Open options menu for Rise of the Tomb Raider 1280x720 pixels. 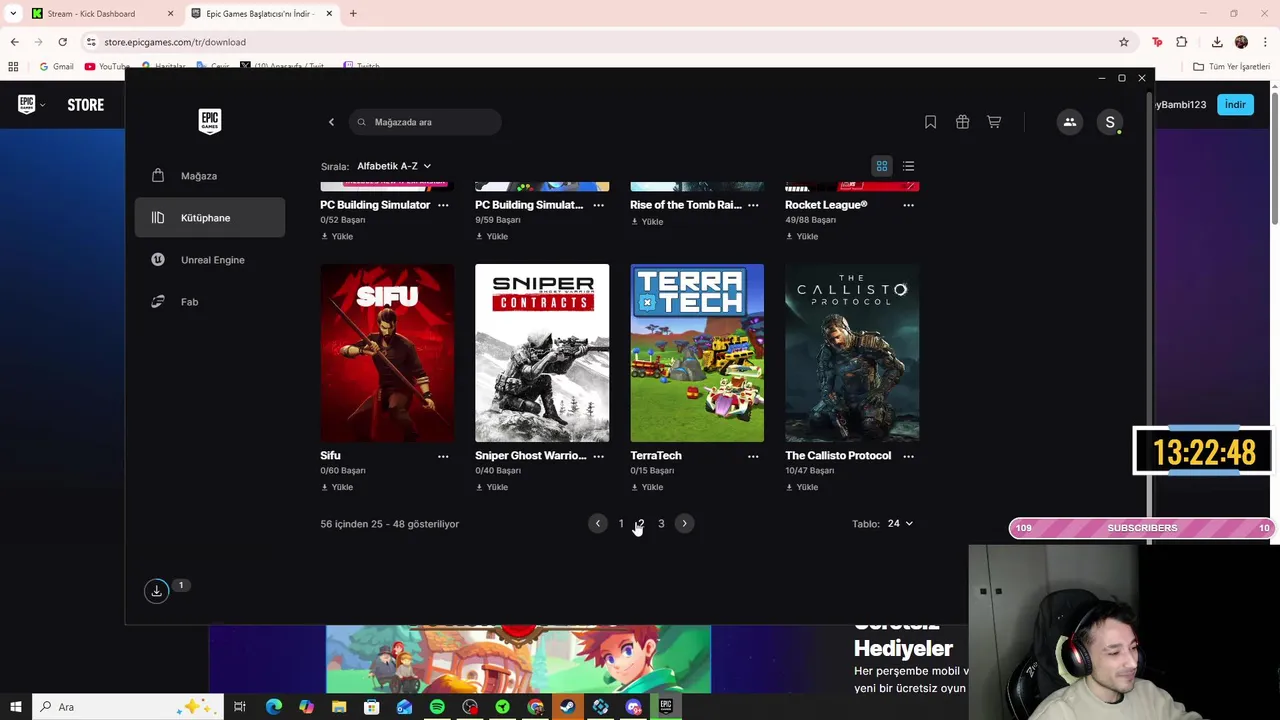click(x=753, y=205)
